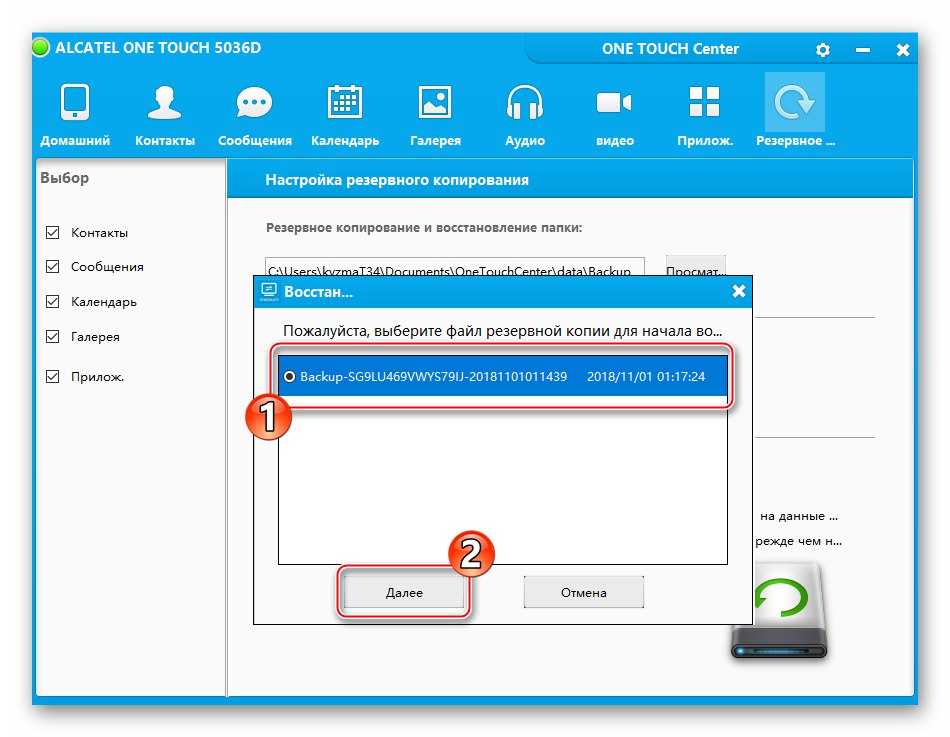
Task: Toggle the Календарь checkbox
Action: 53,301
